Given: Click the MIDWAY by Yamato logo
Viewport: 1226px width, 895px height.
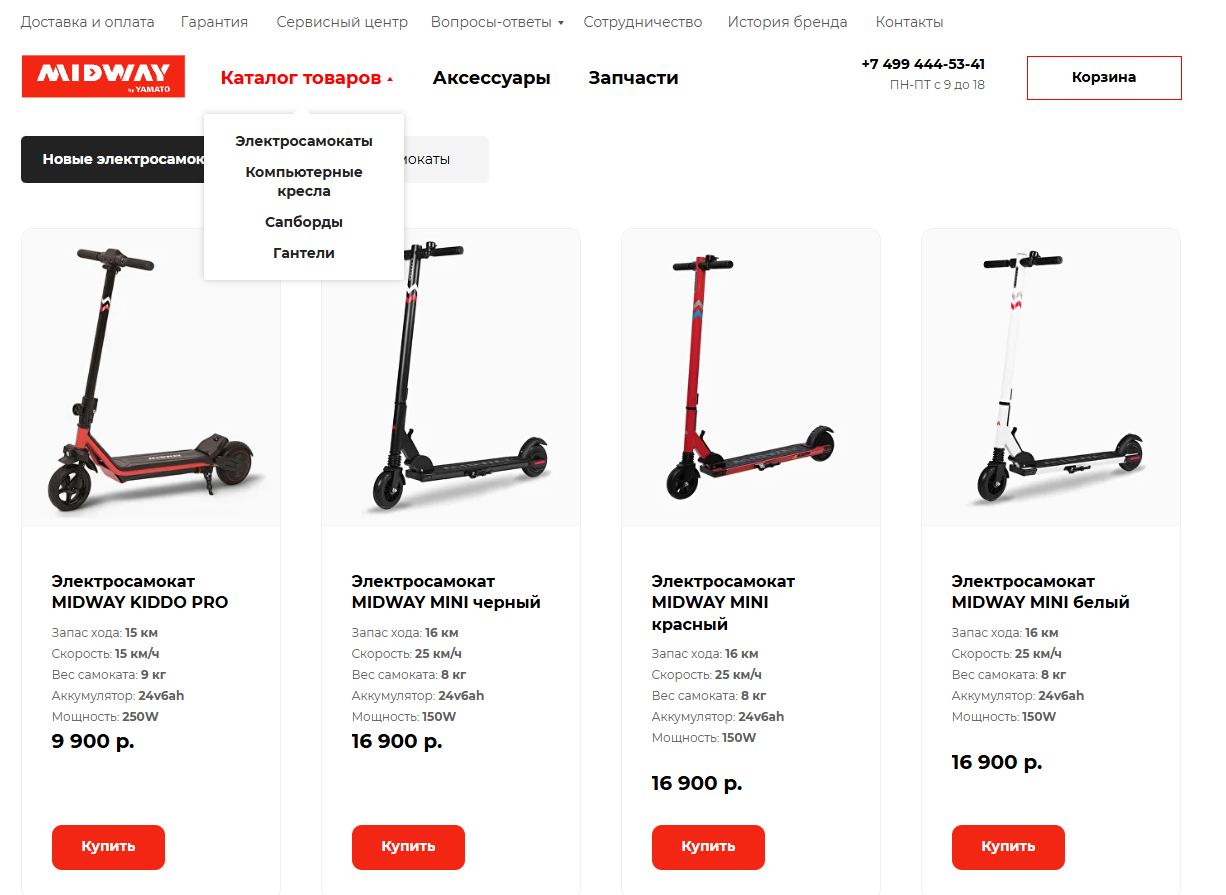Looking at the screenshot, I should tap(103, 76).
